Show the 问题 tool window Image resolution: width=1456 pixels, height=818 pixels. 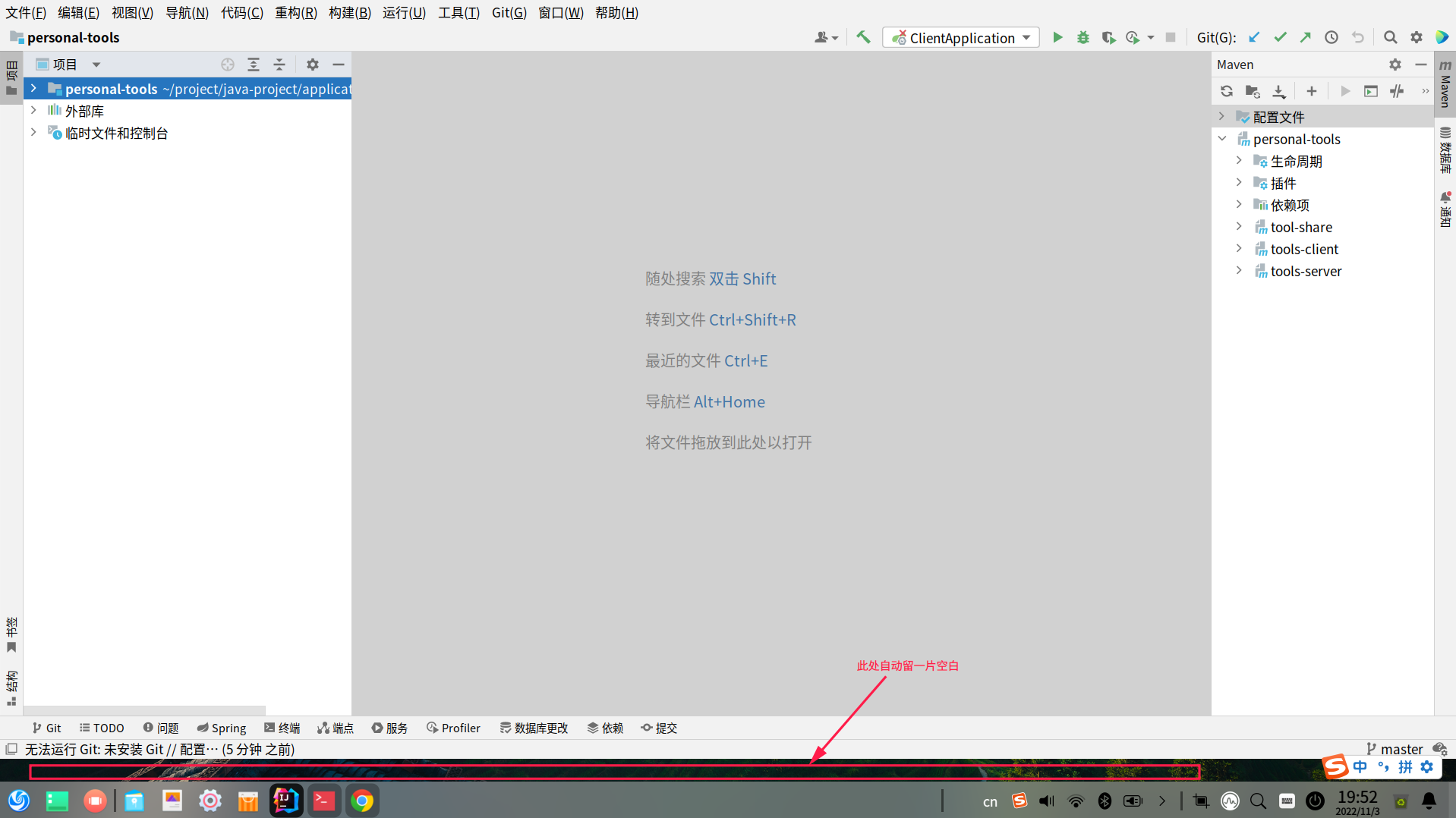click(161, 728)
